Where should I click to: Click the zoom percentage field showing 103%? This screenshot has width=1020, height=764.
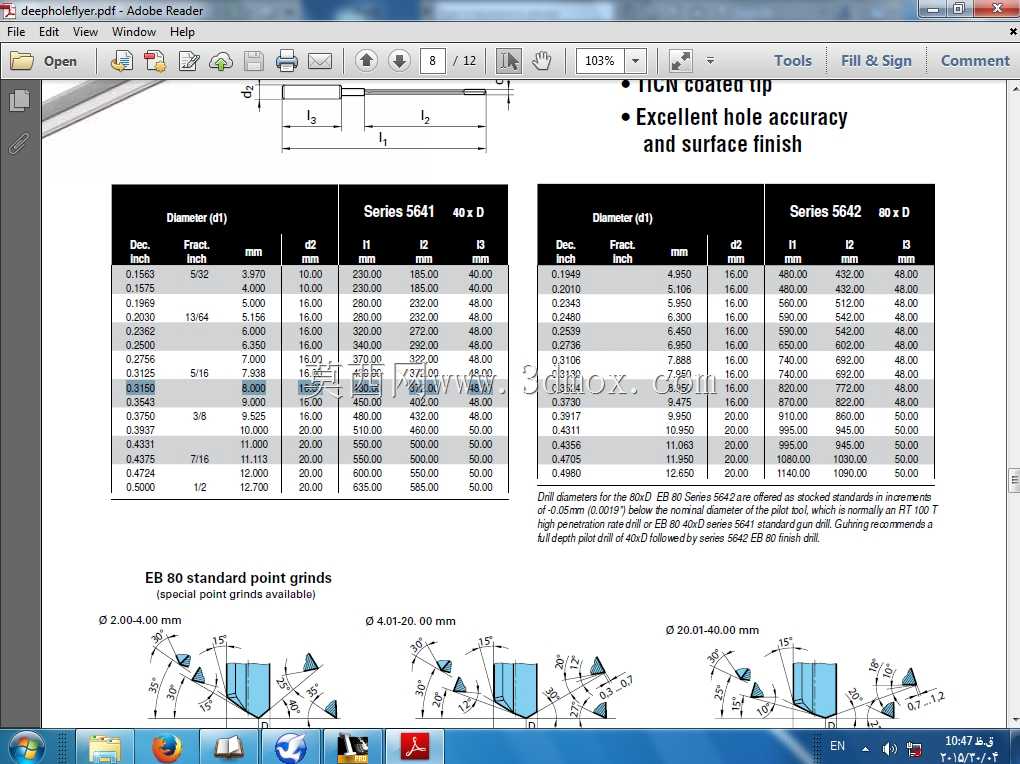600,61
